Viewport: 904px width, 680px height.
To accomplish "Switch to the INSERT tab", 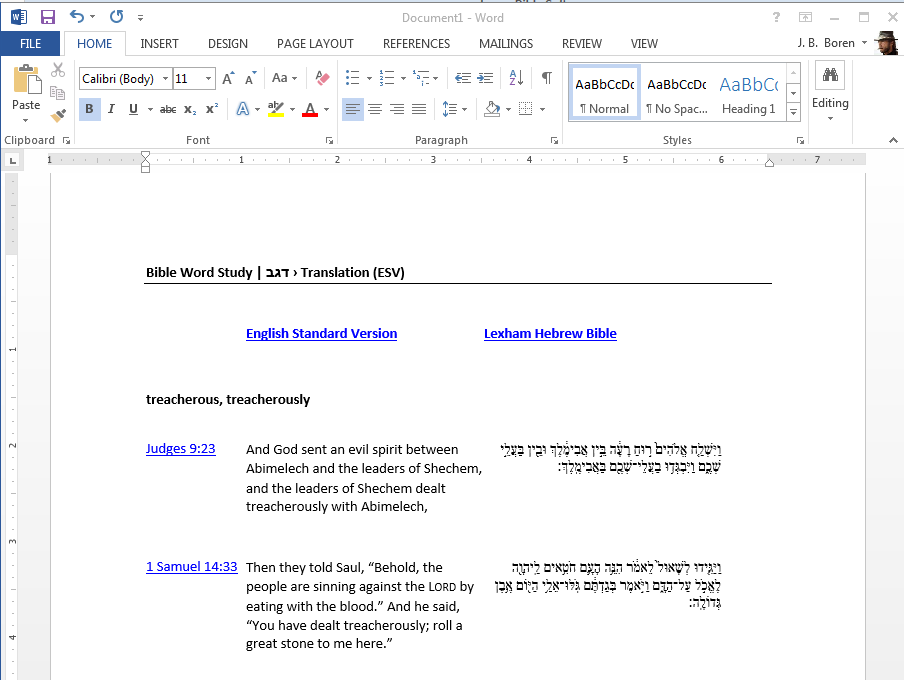I will [x=159, y=44].
